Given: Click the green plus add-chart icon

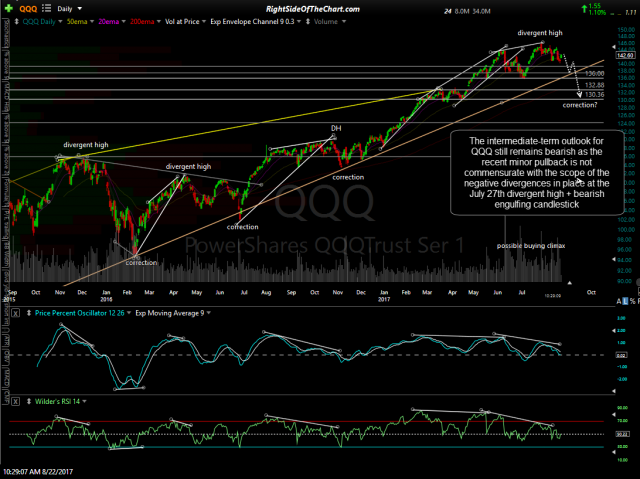Looking at the screenshot, I should pos(9,8).
